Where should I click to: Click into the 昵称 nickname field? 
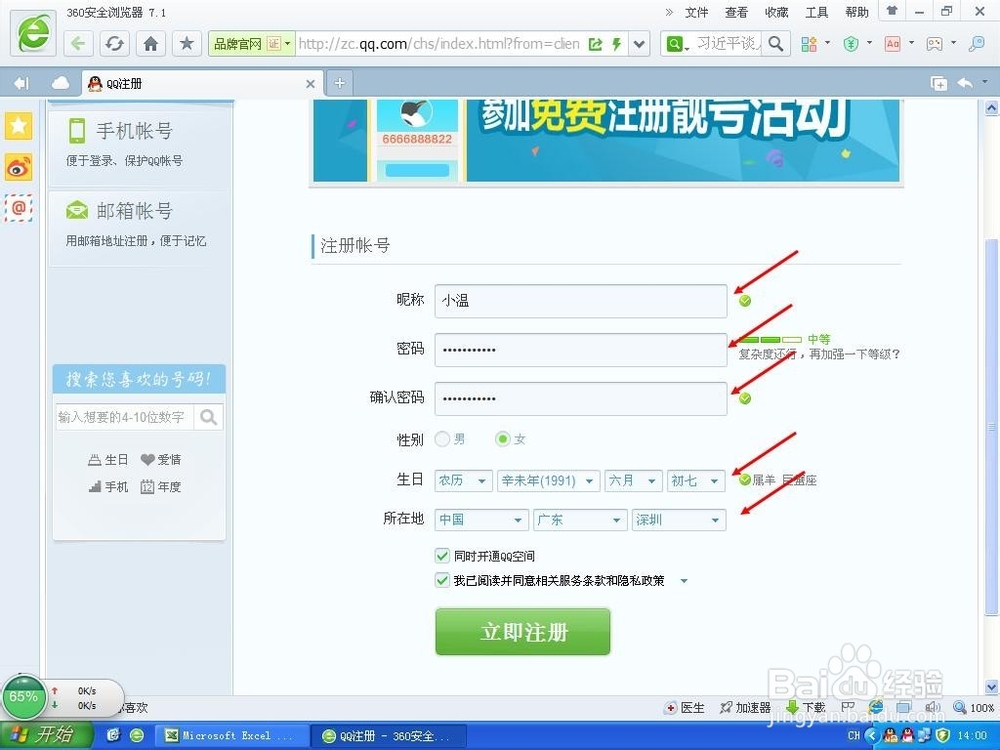coord(581,300)
